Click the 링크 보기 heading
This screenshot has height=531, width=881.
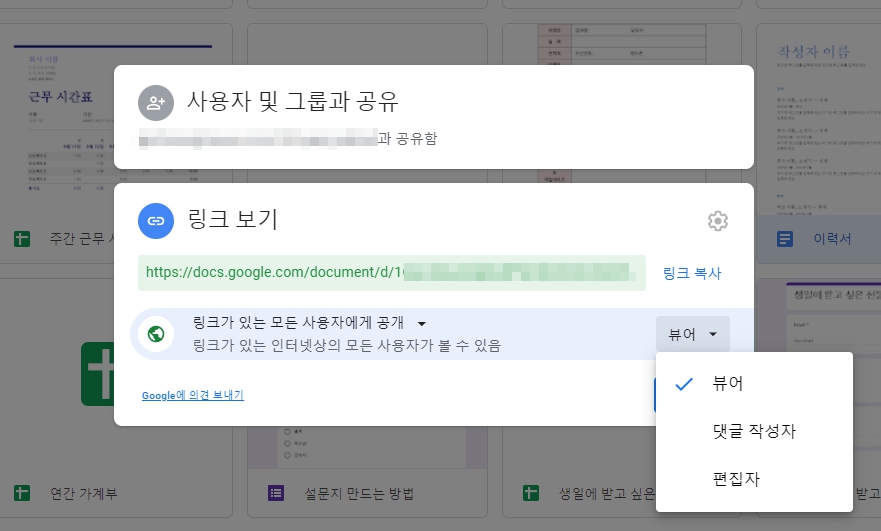pyautogui.click(x=233, y=220)
